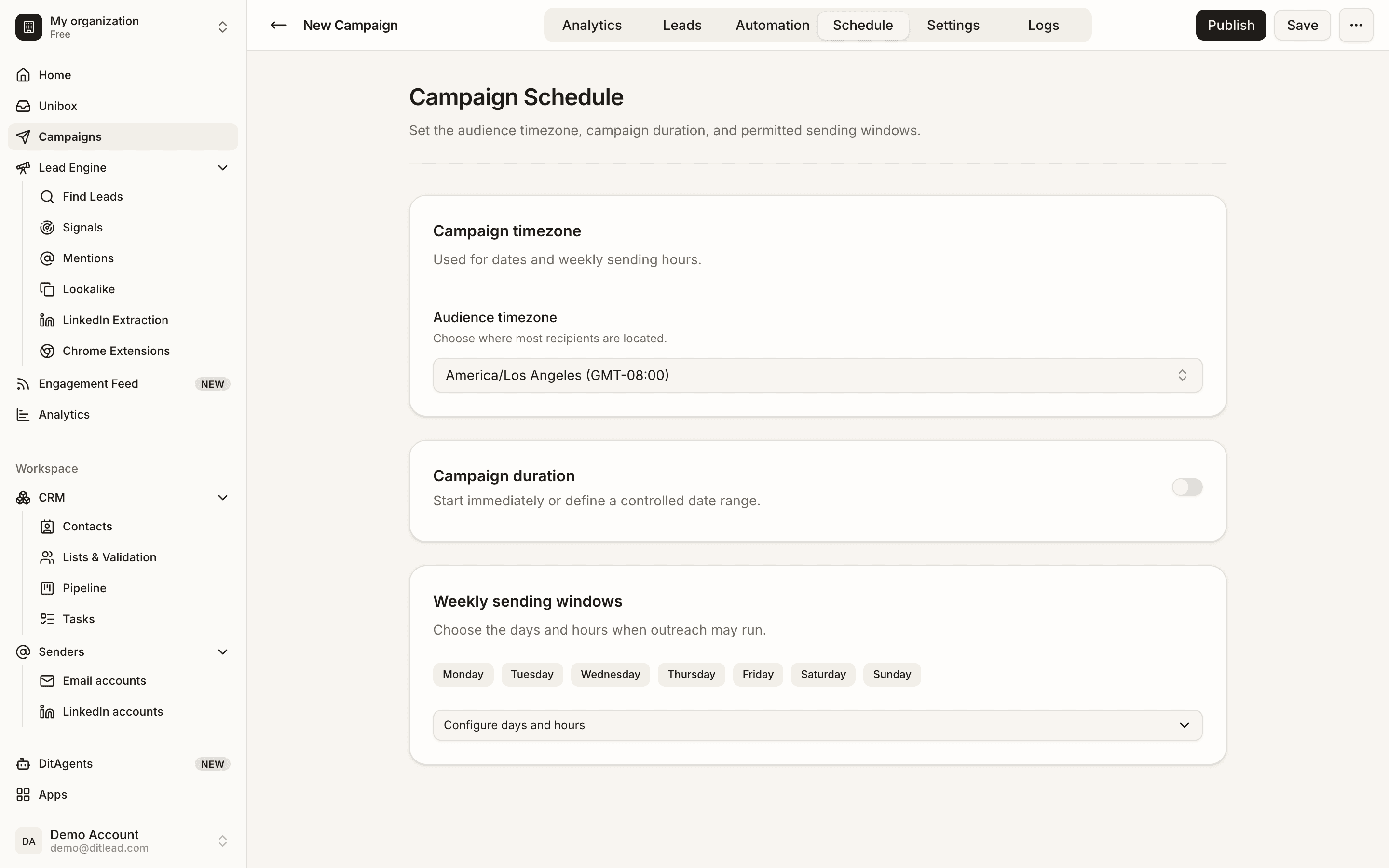The width and height of the screenshot is (1389, 868).
Task: Click the Mentions at-sign icon
Action: (x=47, y=258)
